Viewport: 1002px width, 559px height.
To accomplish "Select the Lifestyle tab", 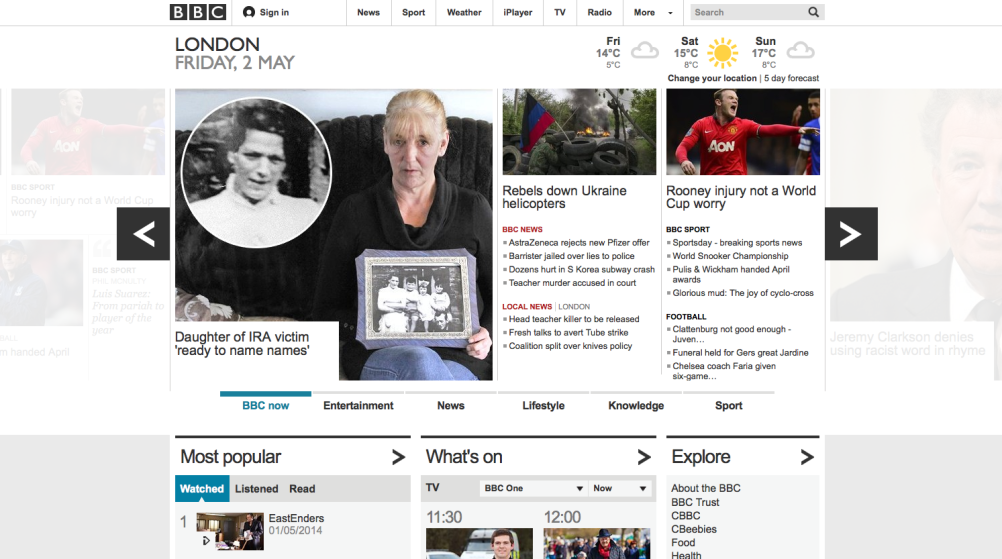I will [543, 405].
